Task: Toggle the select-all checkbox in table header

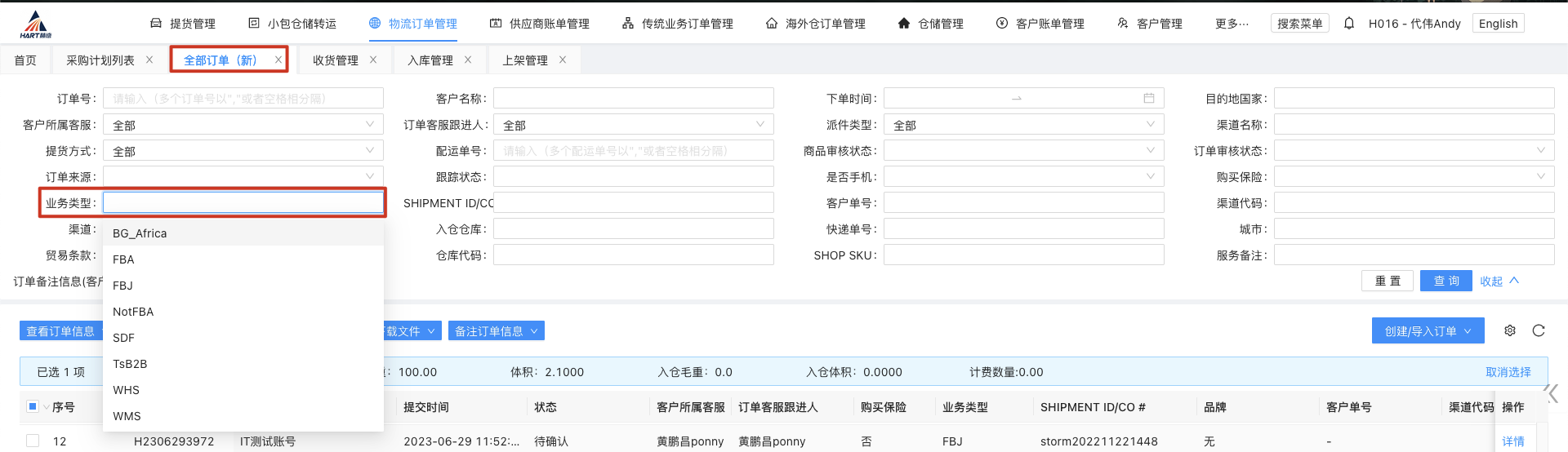Action: (33, 406)
